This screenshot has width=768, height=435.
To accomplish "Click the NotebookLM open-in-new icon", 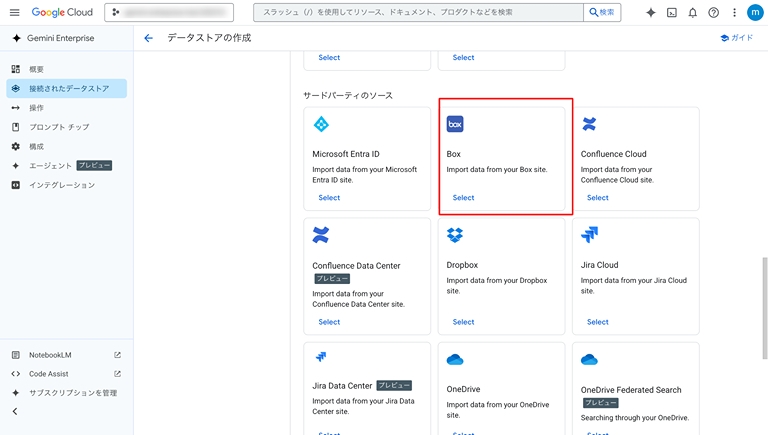I will click(118, 355).
